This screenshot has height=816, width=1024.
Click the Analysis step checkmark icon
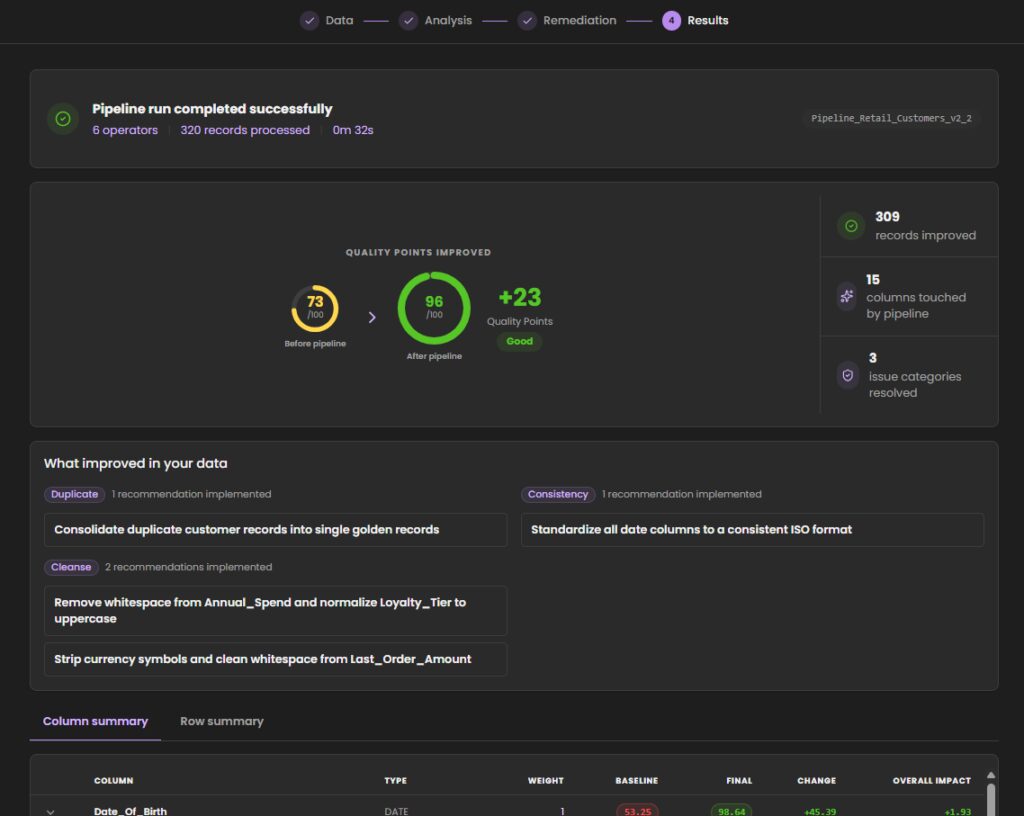coord(408,20)
